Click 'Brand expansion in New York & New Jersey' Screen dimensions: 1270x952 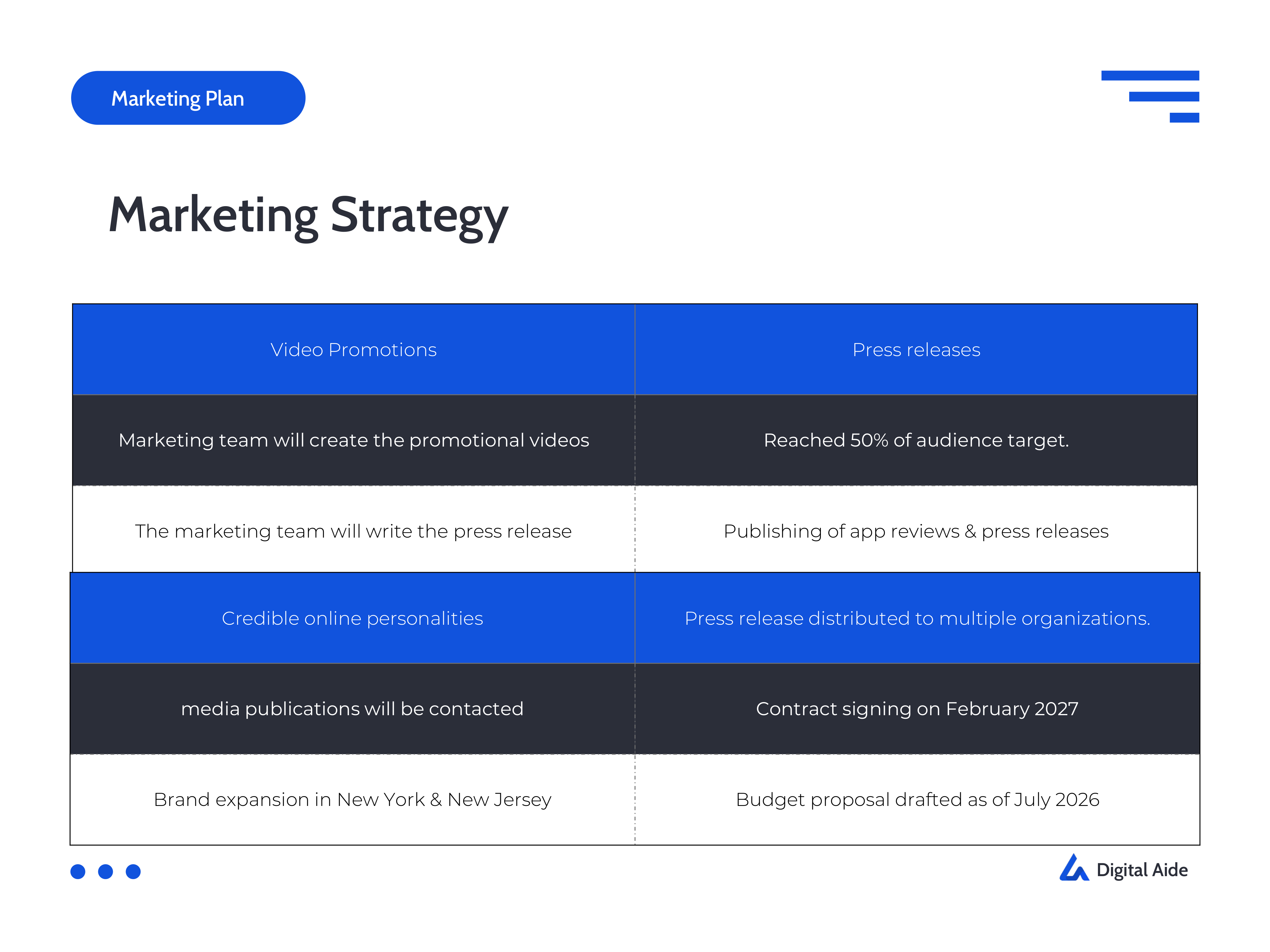(352, 799)
